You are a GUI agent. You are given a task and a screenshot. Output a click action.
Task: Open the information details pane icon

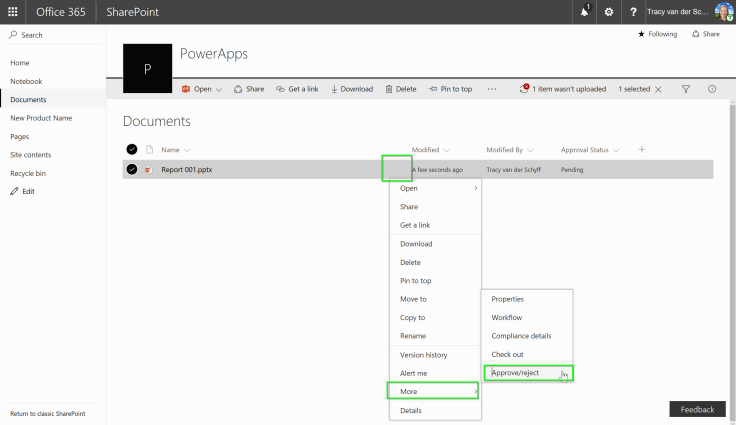tap(712, 89)
